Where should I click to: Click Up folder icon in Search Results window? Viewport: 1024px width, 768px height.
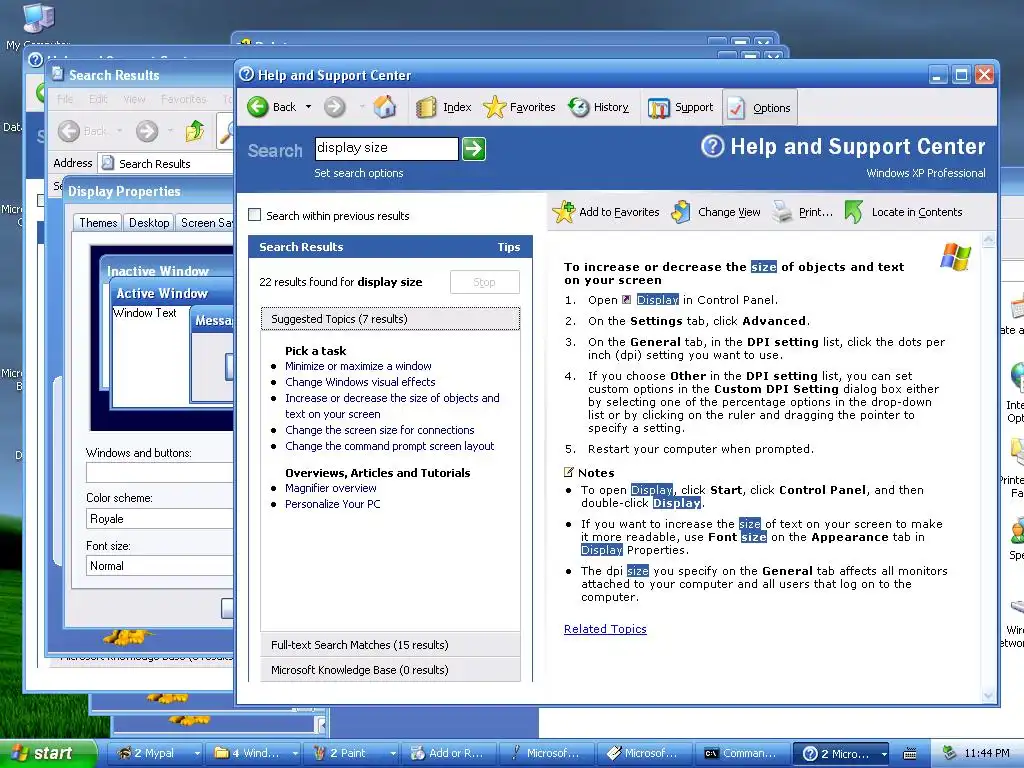[195, 131]
